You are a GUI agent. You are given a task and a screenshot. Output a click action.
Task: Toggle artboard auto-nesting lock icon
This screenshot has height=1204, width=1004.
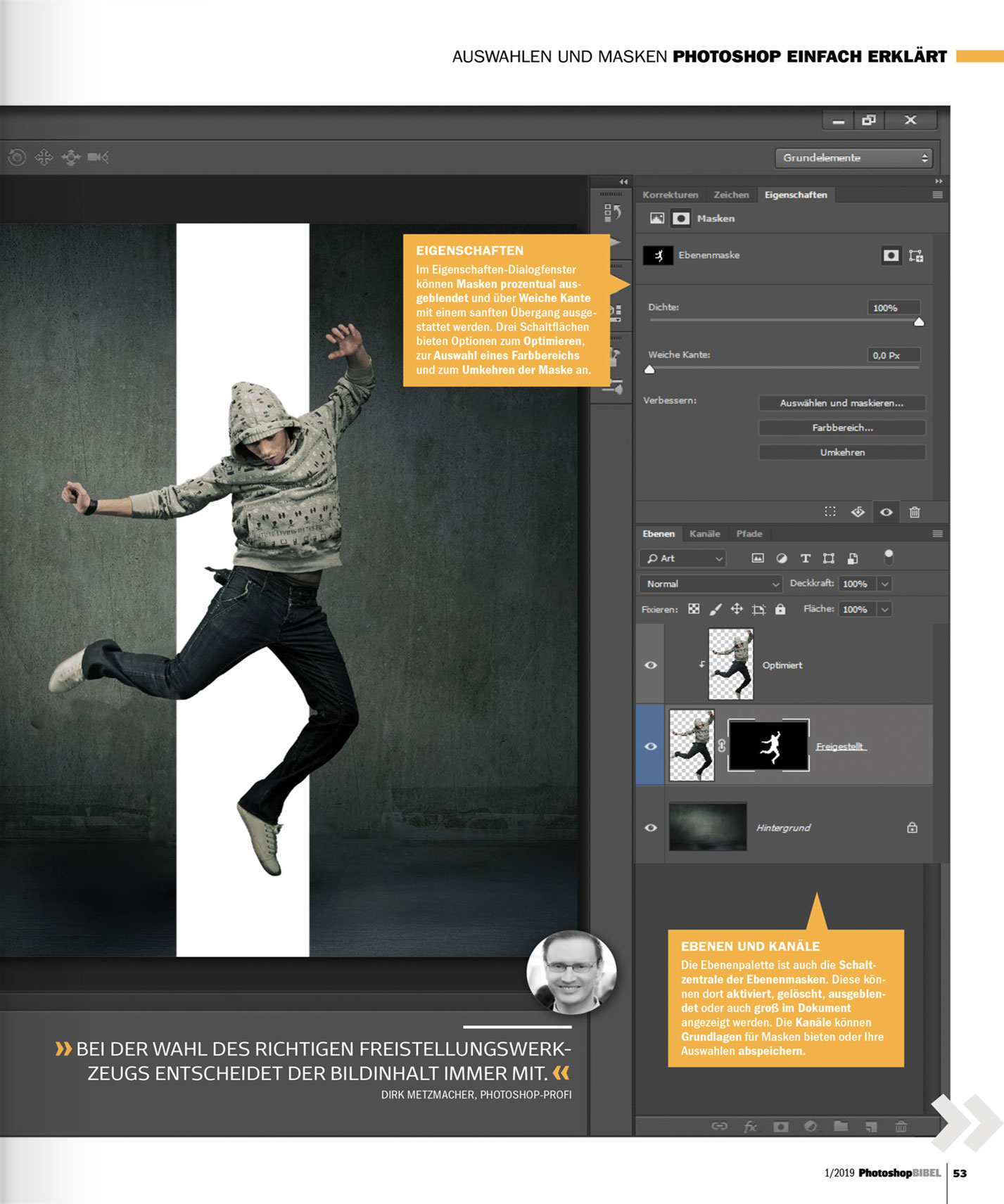click(758, 609)
